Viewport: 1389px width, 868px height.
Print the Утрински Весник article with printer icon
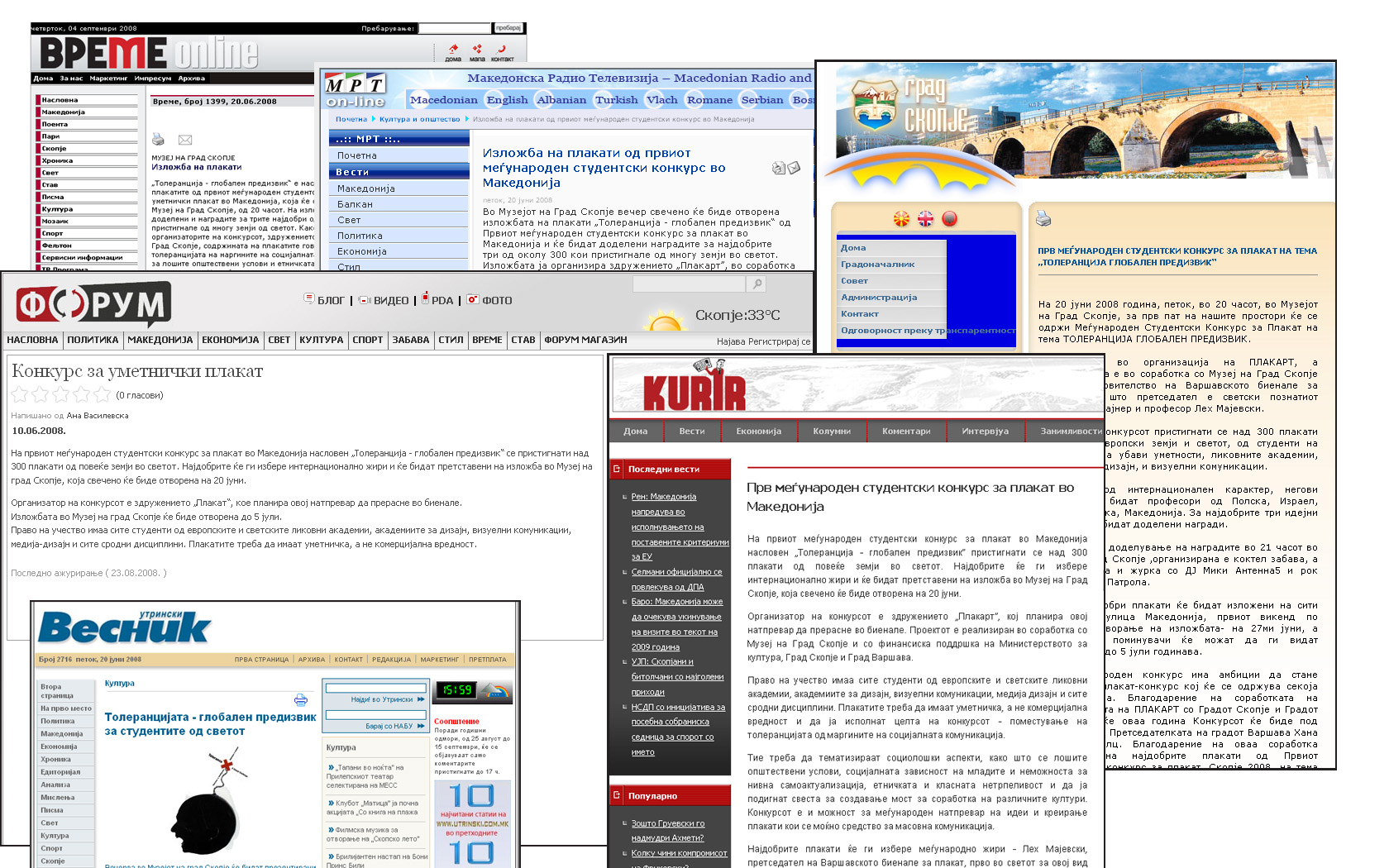pyautogui.click(x=301, y=700)
